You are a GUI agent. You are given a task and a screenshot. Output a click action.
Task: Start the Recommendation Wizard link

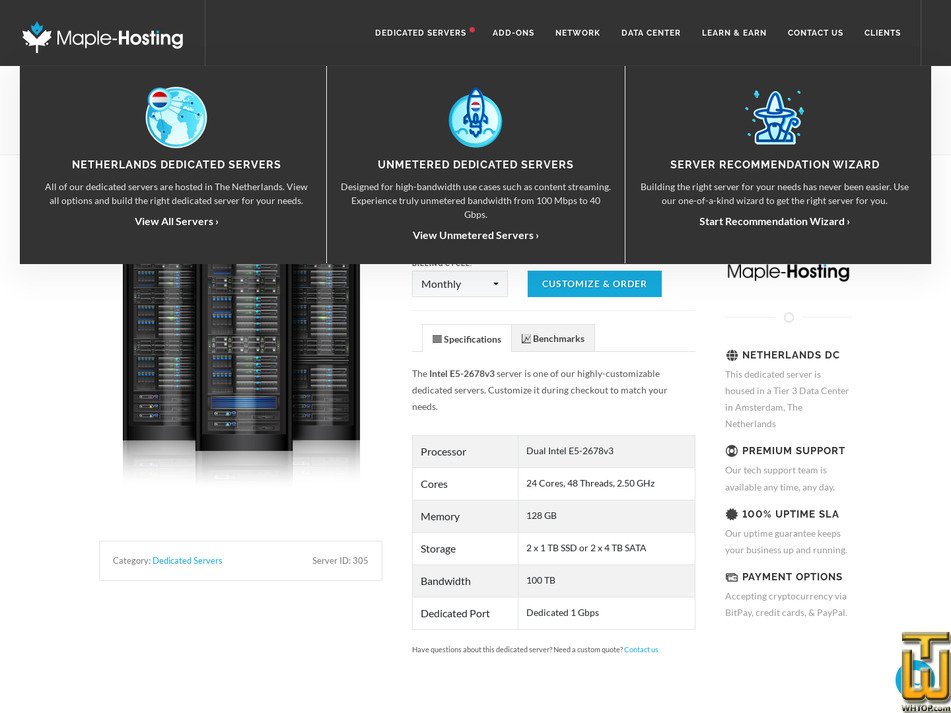pyautogui.click(x=775, y=221)
